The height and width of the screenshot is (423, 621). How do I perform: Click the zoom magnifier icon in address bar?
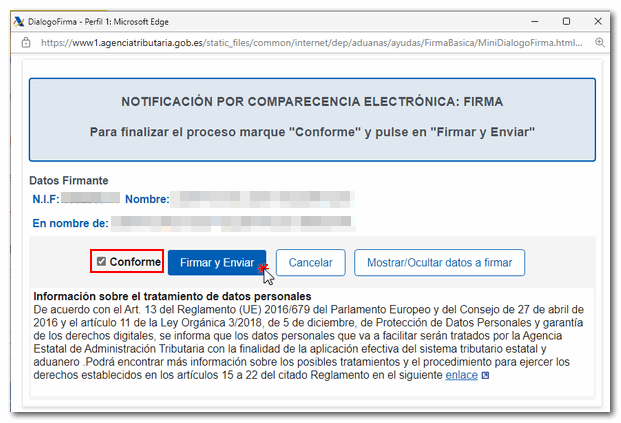tap(600, 43)
